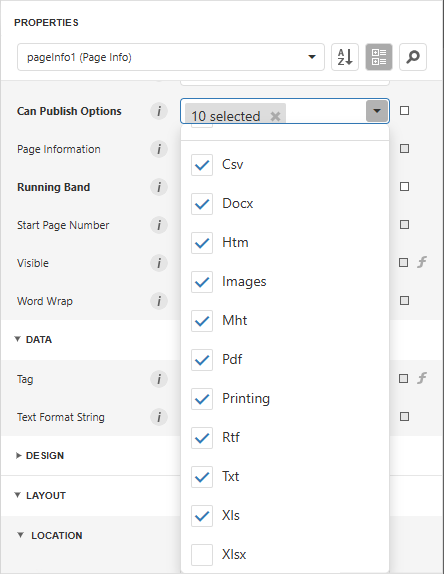
Task: Clear the 10 selected tag
Action: click(x=275, y=116)
